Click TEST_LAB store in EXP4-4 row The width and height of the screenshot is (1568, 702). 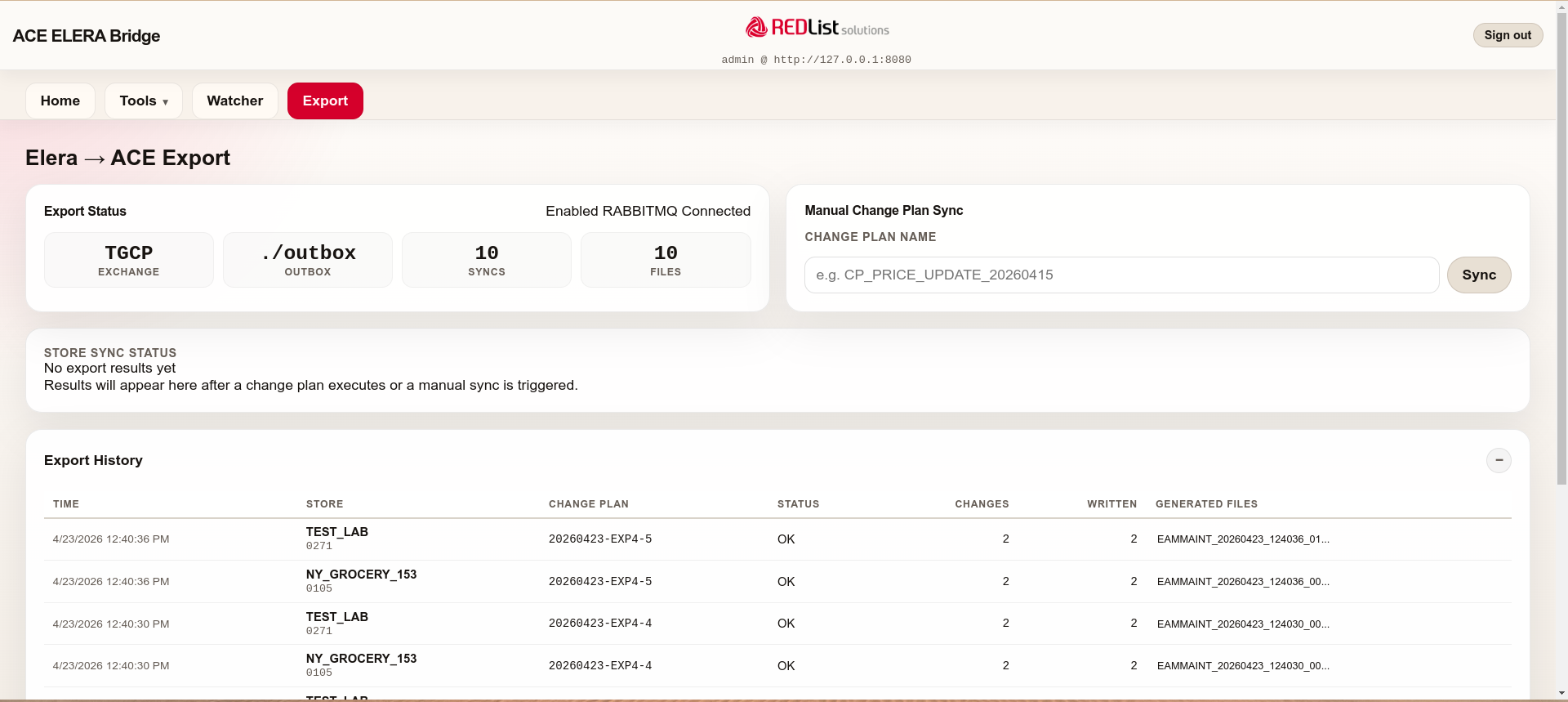(x=337, y=617)
